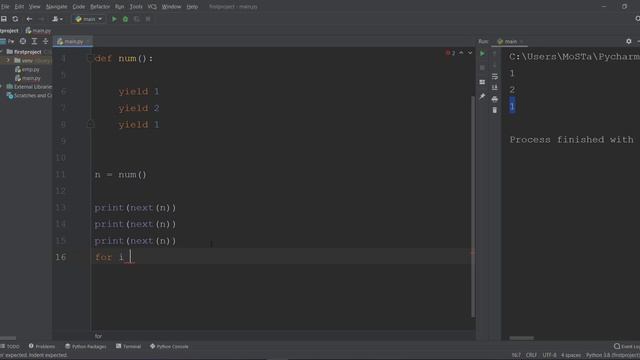The image size is (640, 360).
Task: Toggle soft-wrap in the Run console
Action: click(x=494, y=76)
